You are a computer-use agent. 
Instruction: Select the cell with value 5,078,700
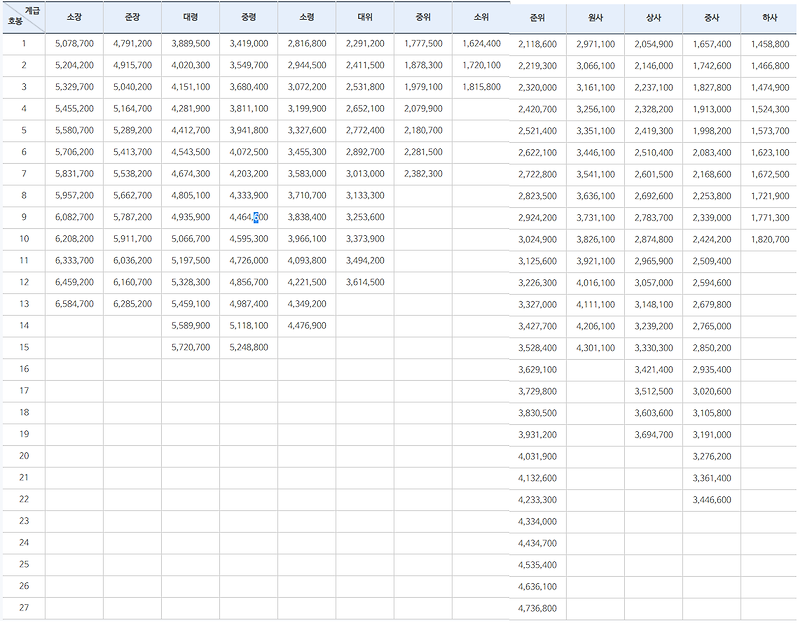[x=74, y=44]
